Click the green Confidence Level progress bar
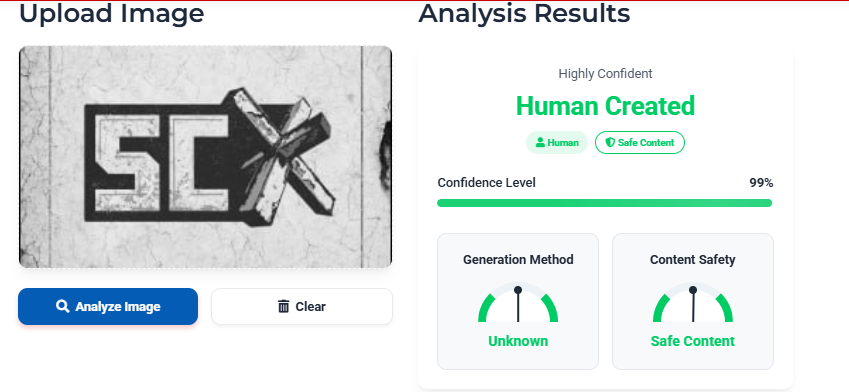The width and height of the screenshot is (849, 392). tap(604, 203)
